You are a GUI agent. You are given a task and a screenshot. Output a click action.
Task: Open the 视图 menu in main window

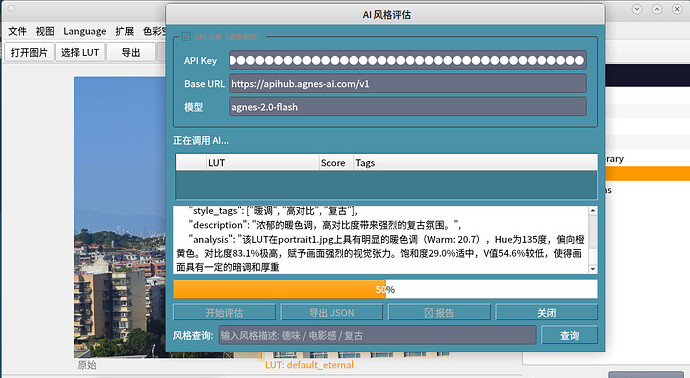(45, 31)
